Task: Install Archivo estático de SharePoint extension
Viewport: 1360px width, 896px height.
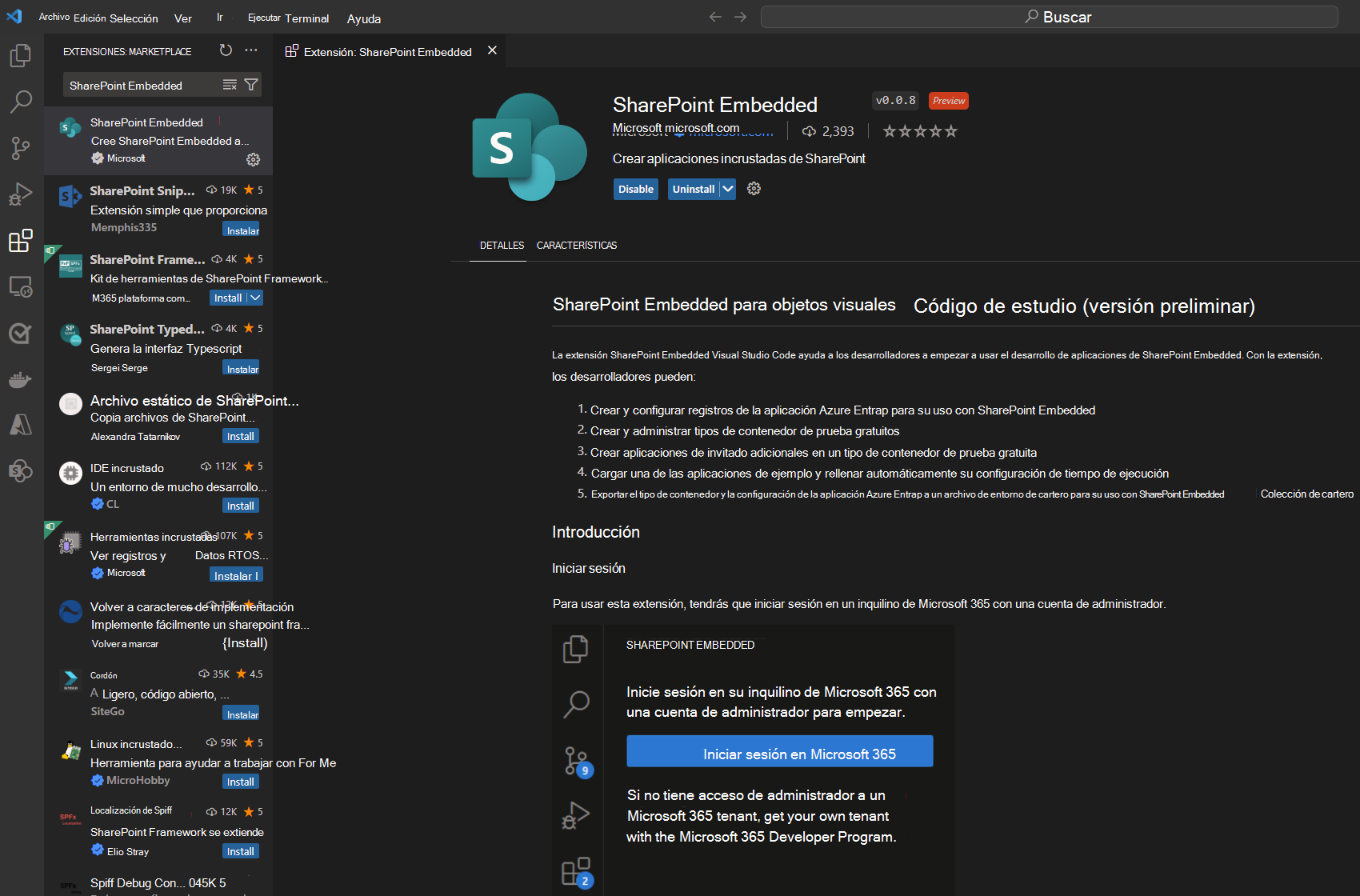Action: (x=241, y=436)
